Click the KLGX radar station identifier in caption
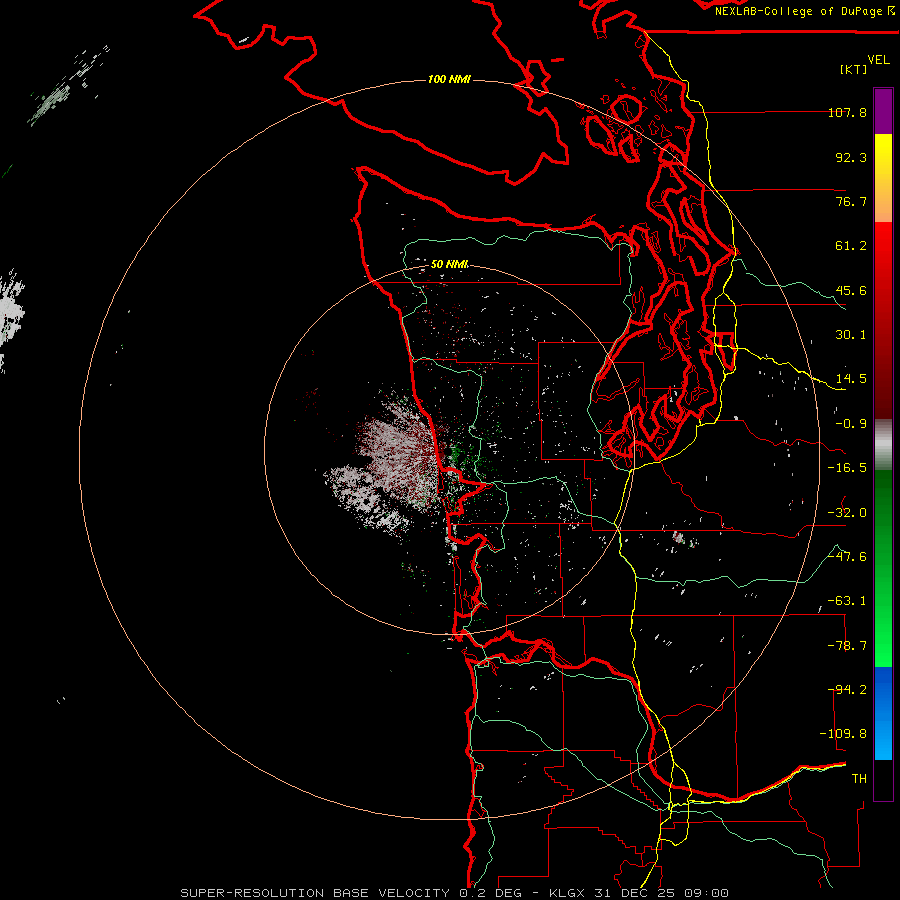 point(568,893)
